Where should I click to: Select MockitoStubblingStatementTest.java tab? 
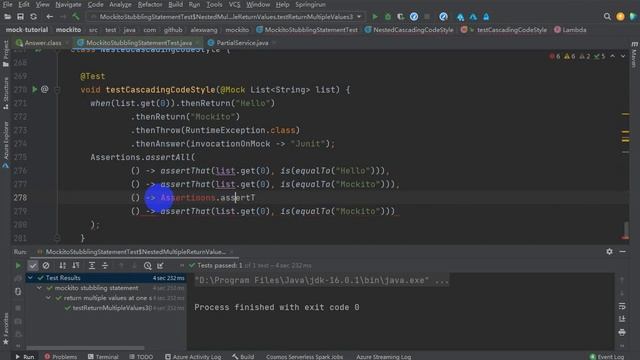click(x=139, y=42)
